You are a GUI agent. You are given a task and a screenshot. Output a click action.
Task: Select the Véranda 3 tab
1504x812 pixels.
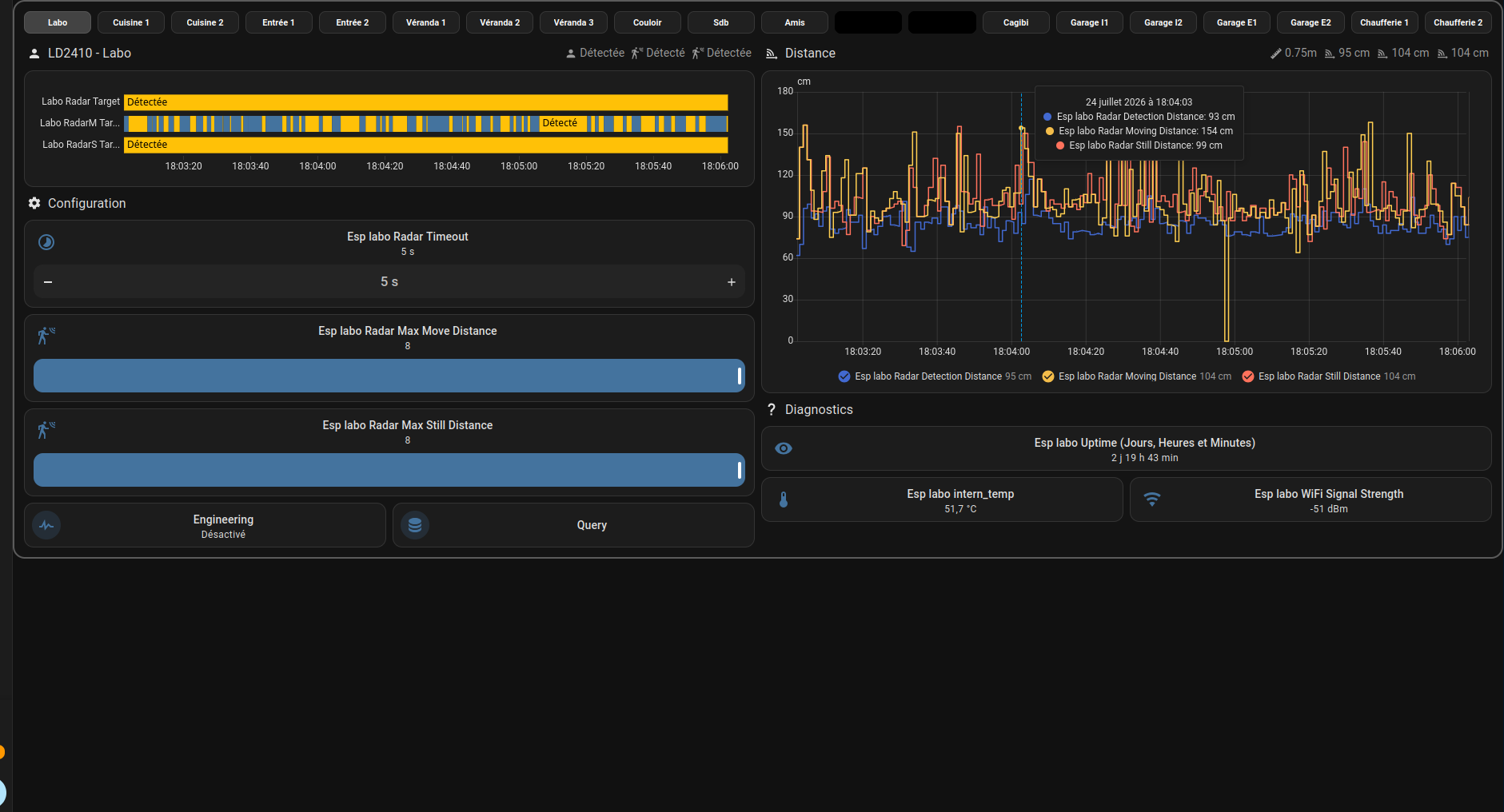[573, 22]
